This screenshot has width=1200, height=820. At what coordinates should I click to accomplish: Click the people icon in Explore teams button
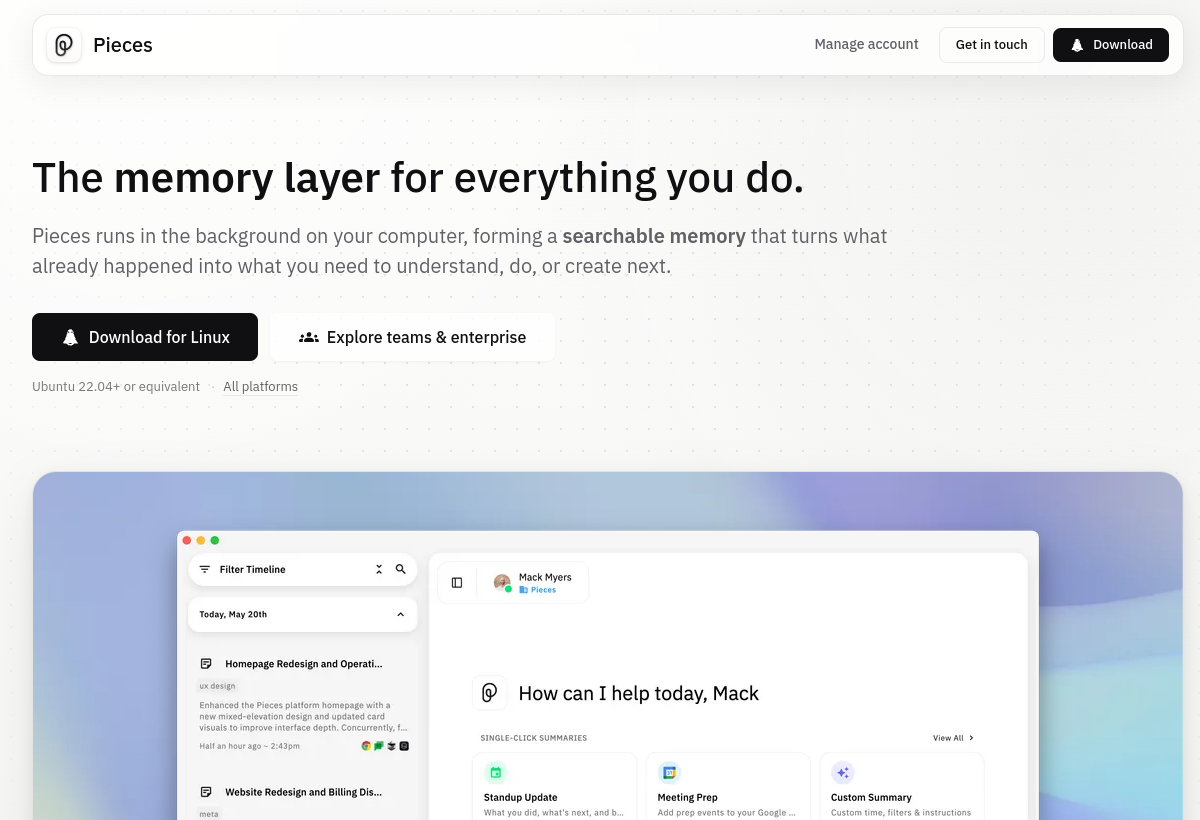coord(308,337)
